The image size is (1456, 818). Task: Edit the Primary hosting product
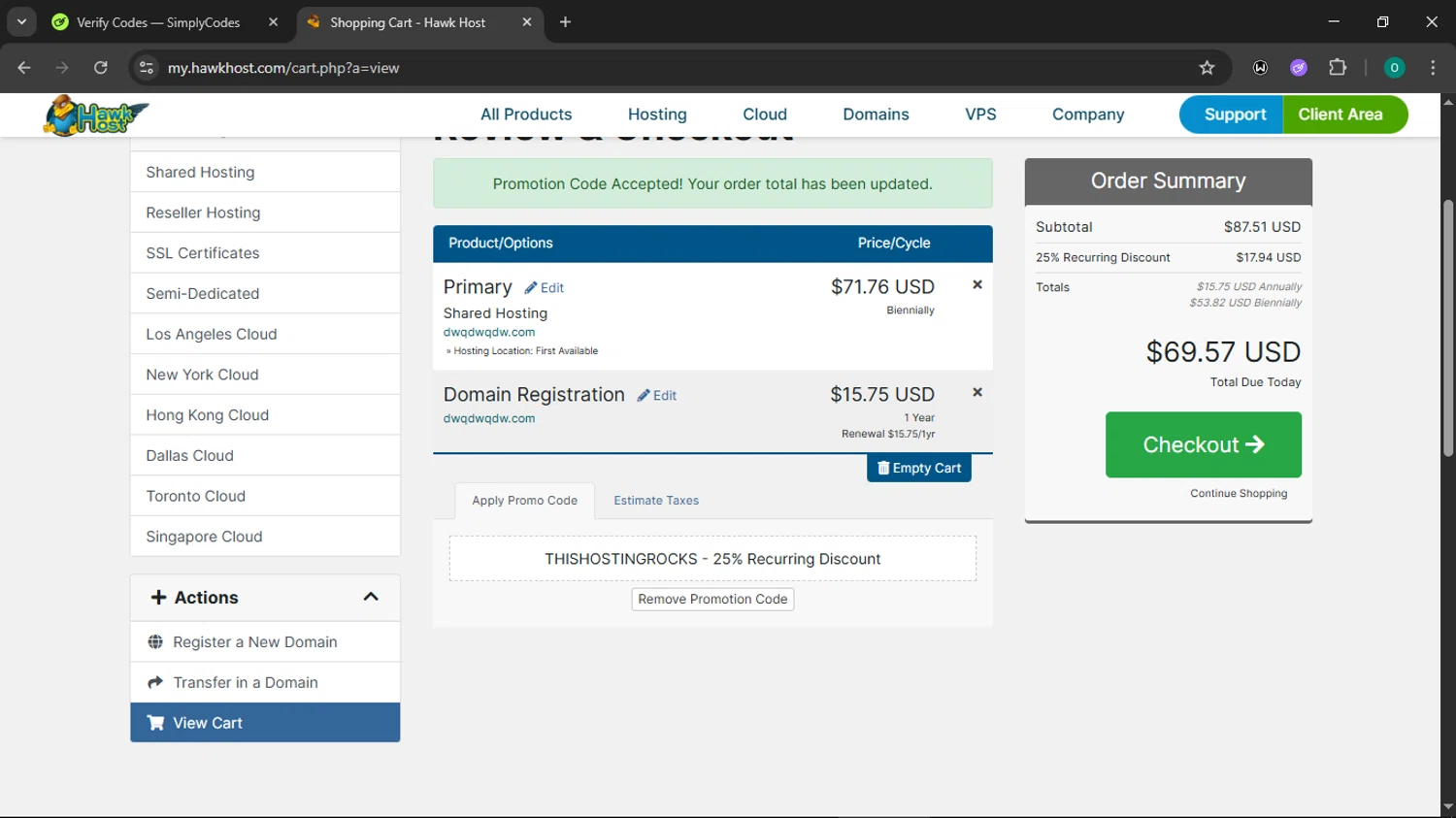[x=545, y=288]
